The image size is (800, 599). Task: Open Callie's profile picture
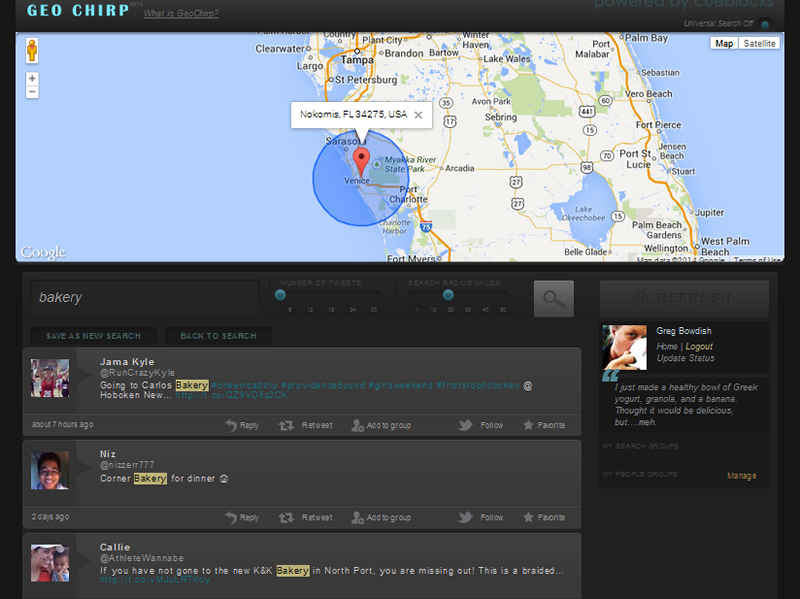50,563
